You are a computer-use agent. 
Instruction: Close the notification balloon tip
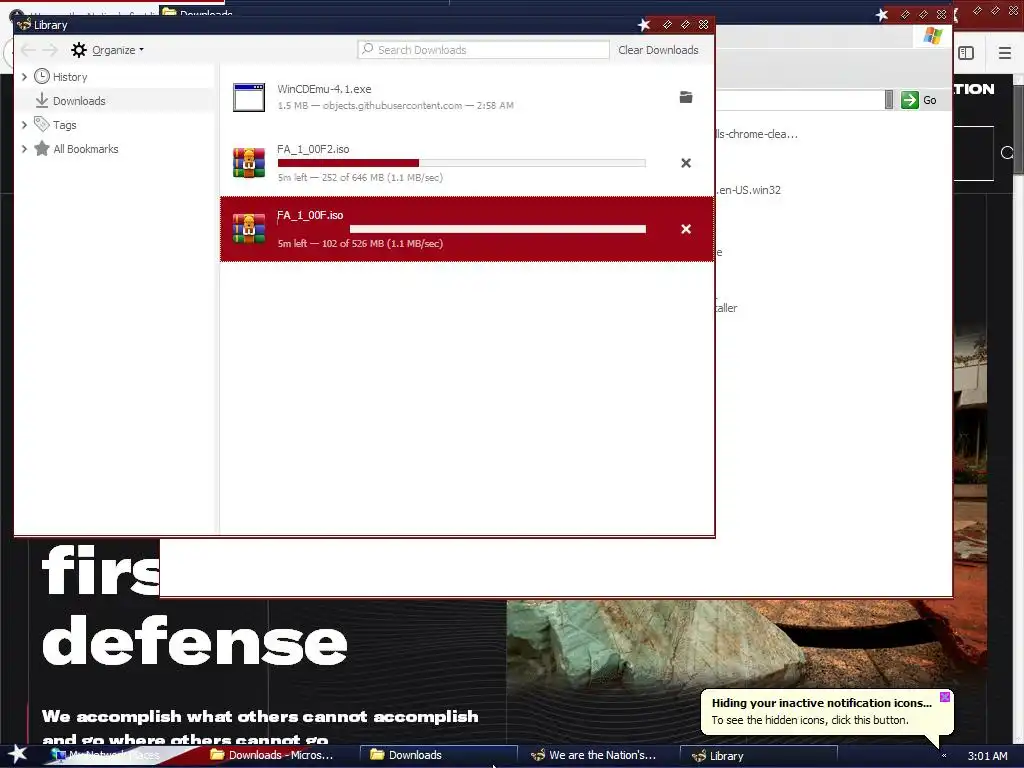(944, 697)
